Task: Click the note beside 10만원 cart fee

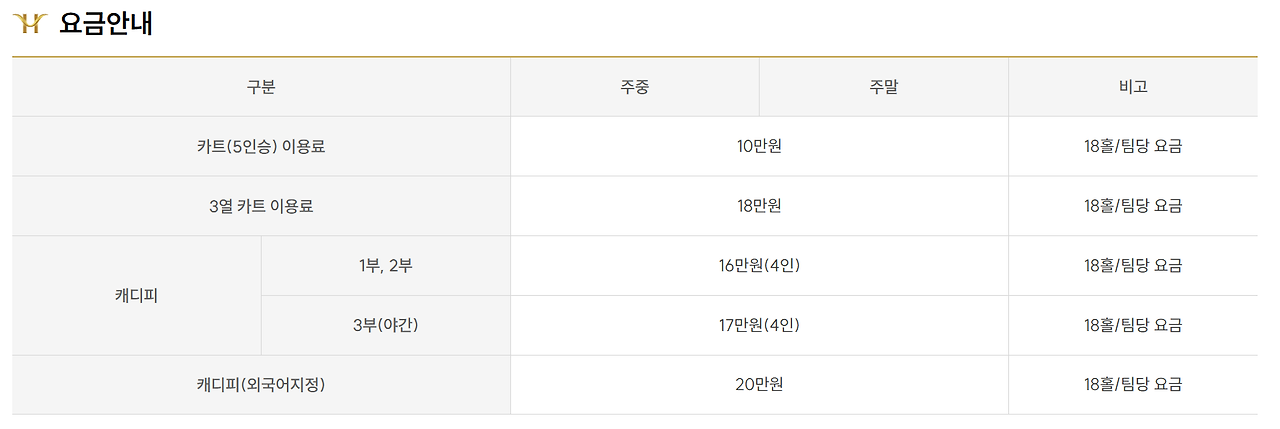Action: tap(1133, 147)
